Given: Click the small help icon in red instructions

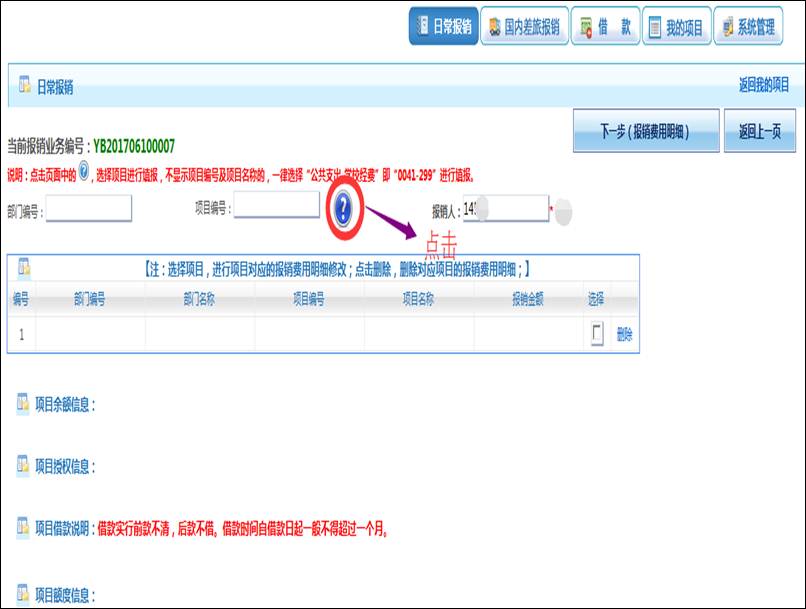Looking at the screenshot, I should click(84, 173).
